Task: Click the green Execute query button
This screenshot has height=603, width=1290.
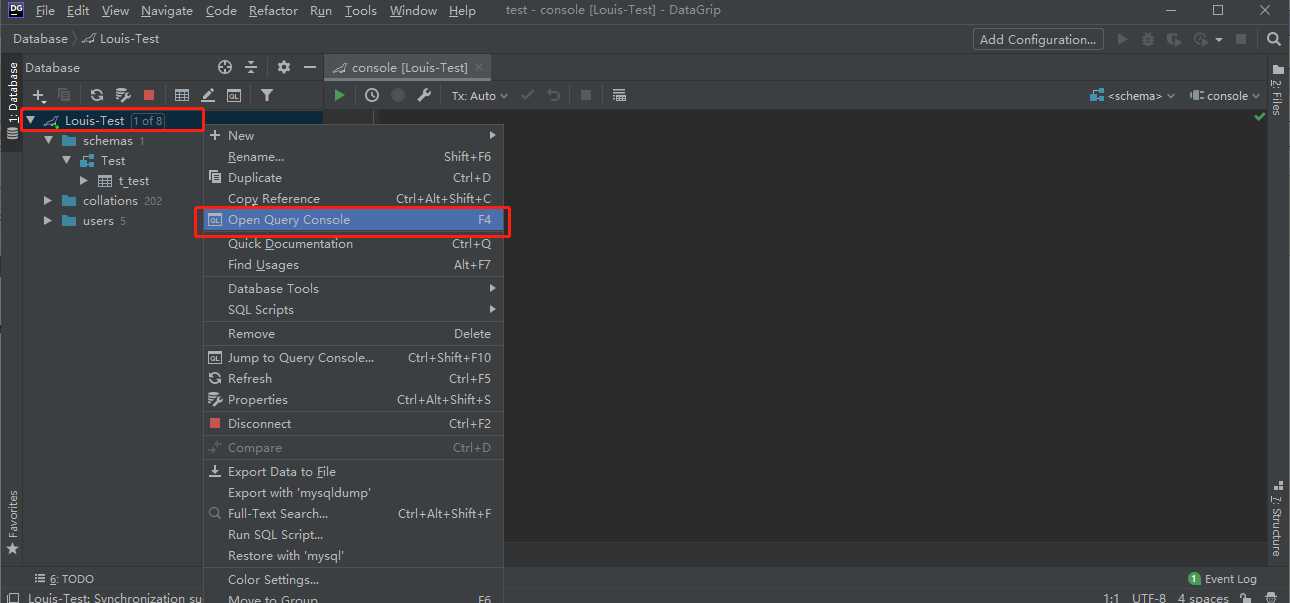Action: click(340, 95)
